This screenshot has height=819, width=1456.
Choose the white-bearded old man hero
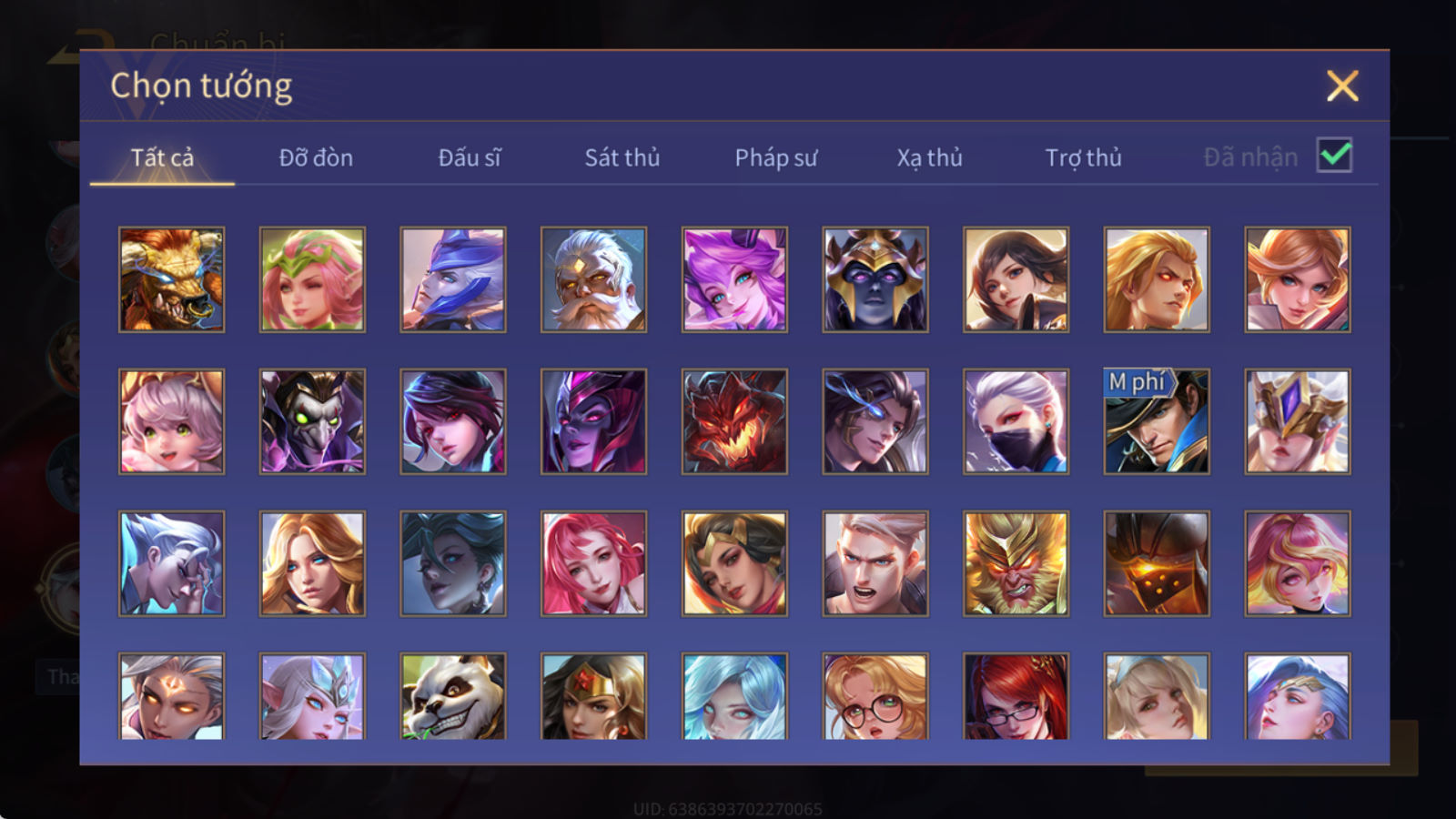593,279
